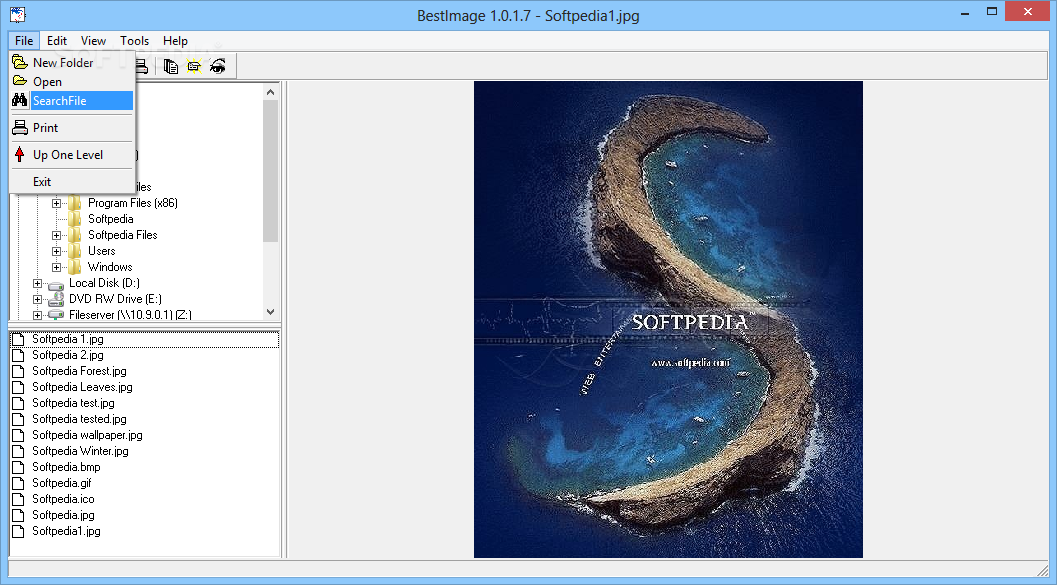Select SearchFile in the File menu
Screen dimensions: 1057x585
(72, 100)
